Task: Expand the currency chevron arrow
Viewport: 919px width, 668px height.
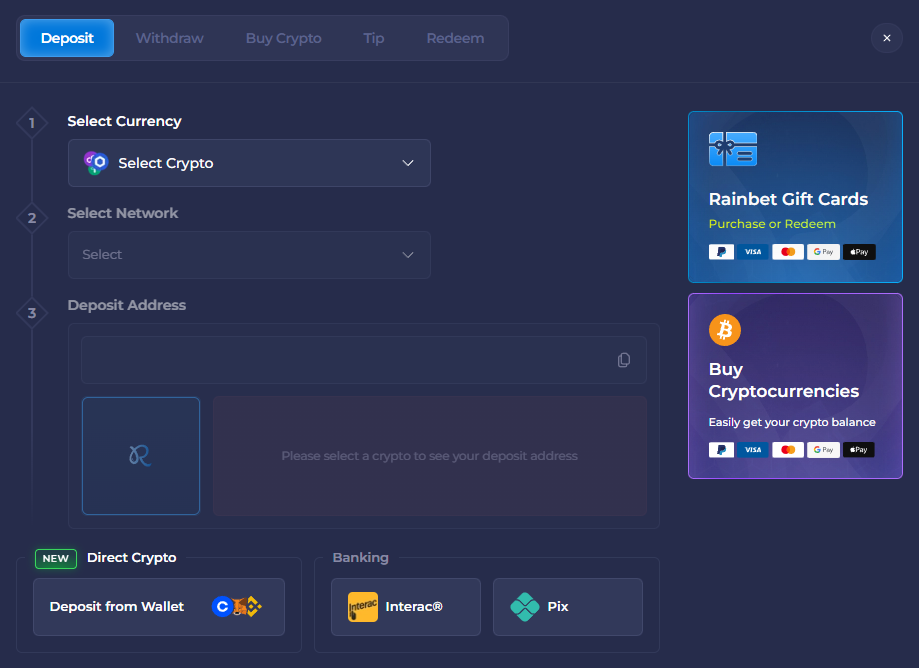Action: point(407,163)
